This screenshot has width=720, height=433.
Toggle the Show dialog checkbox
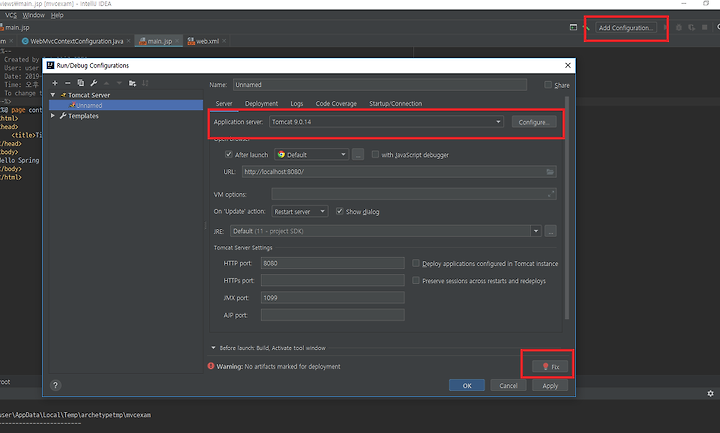[x=340, y=211]
